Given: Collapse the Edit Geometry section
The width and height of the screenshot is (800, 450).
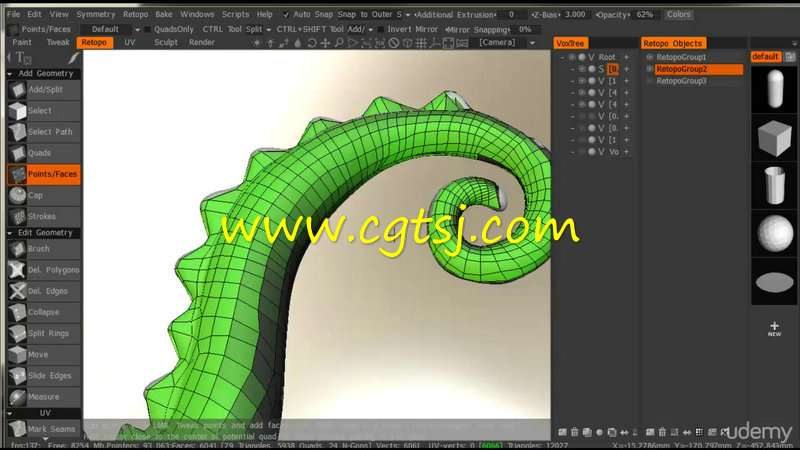Looking at the screenshot, I should 10,233.
